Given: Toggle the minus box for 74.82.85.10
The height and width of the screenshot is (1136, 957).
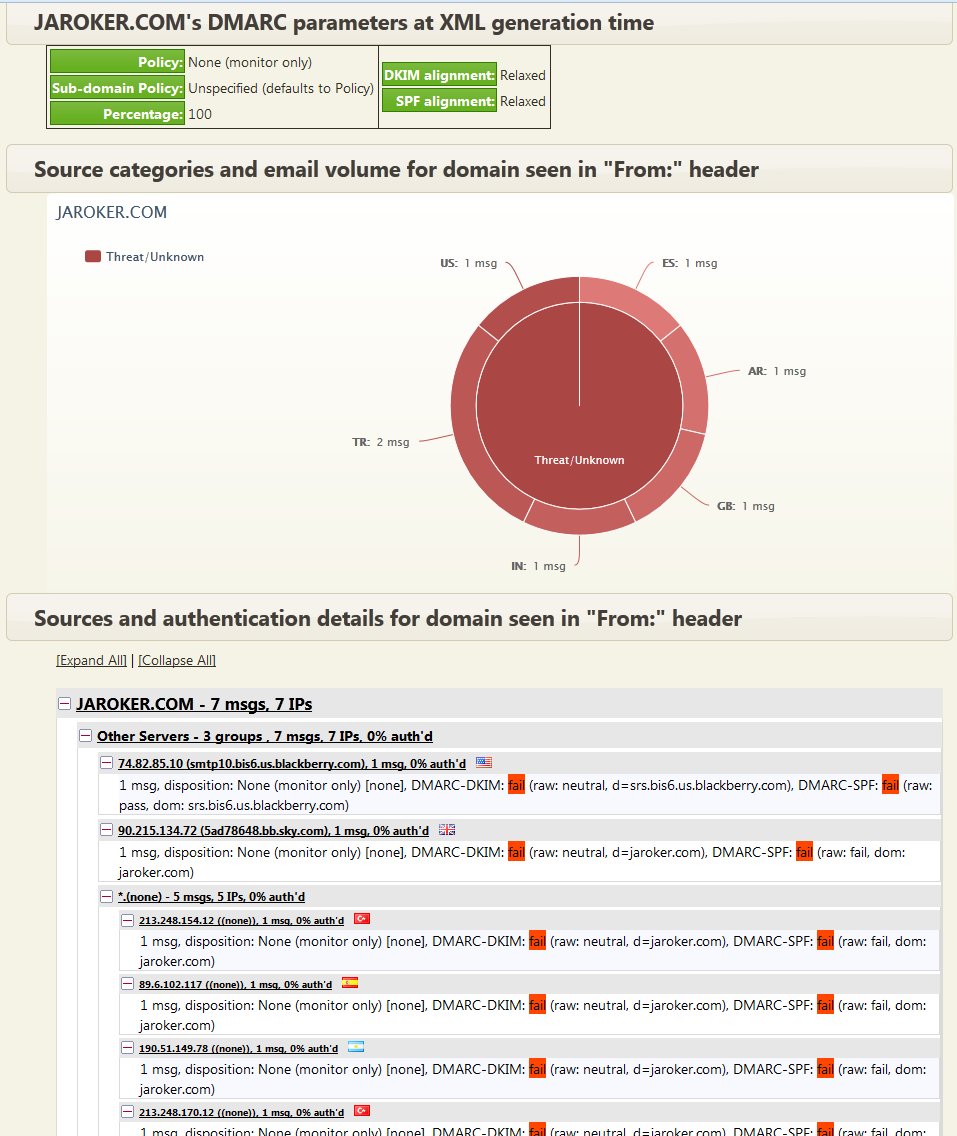Looking at the screenshot, I should [107, 764].
